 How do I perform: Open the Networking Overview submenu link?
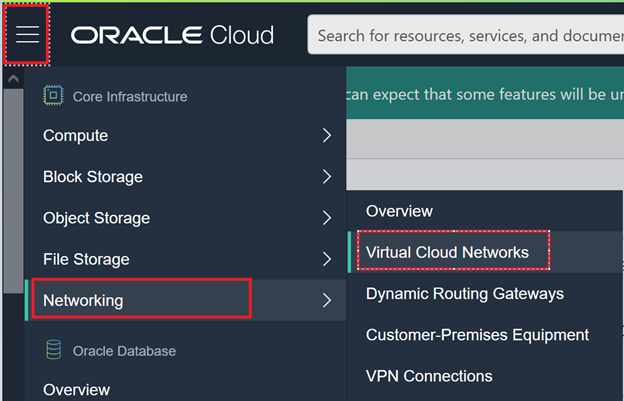coord(399,211)
